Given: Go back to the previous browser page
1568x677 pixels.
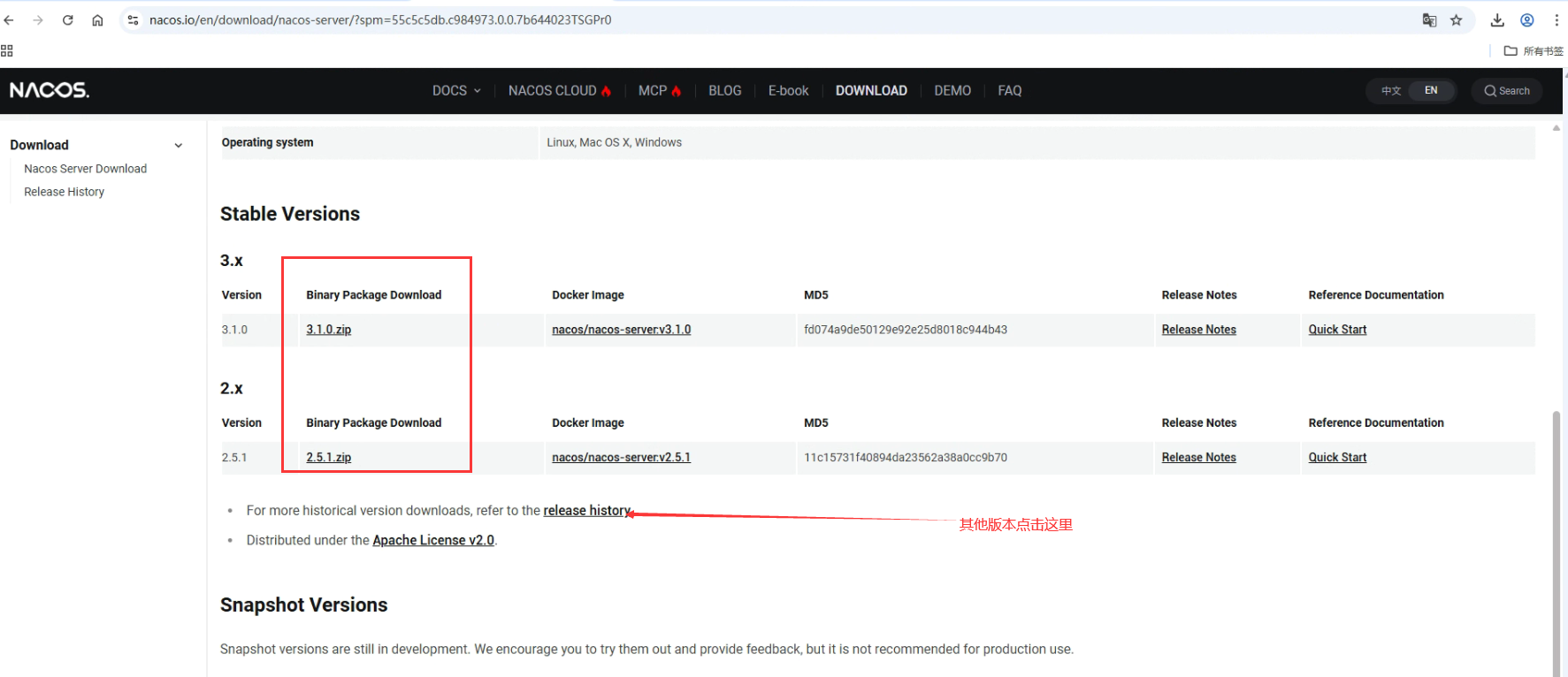Looking at the screenshot, I should pyautogui.click(x=10, y=20).
